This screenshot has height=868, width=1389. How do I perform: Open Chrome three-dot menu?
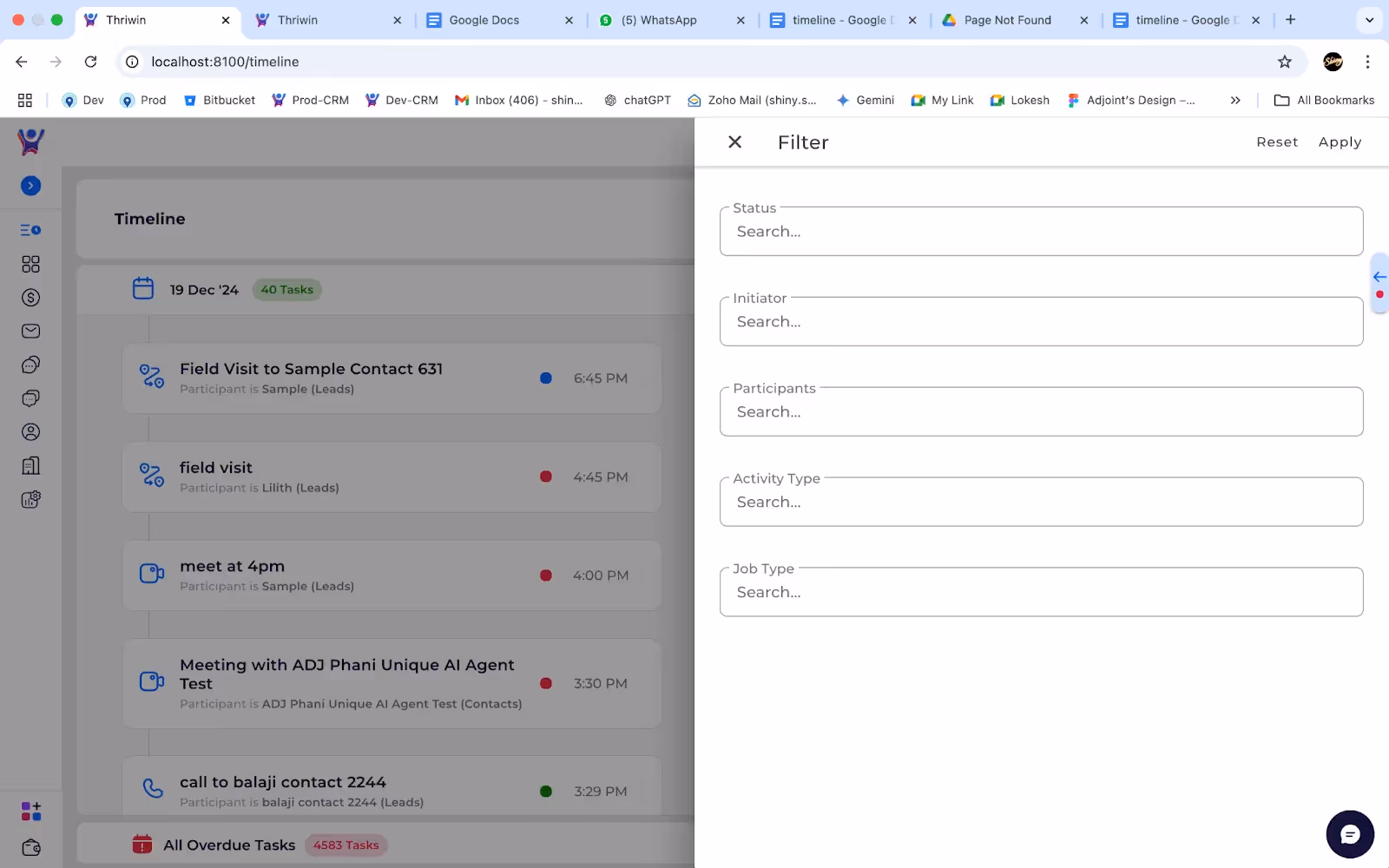pos(1367,62)
